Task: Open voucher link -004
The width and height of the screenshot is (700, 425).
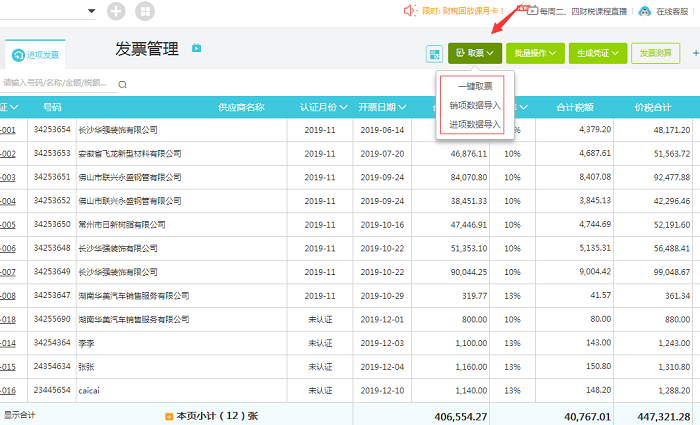Action: (x=8, y=201)
